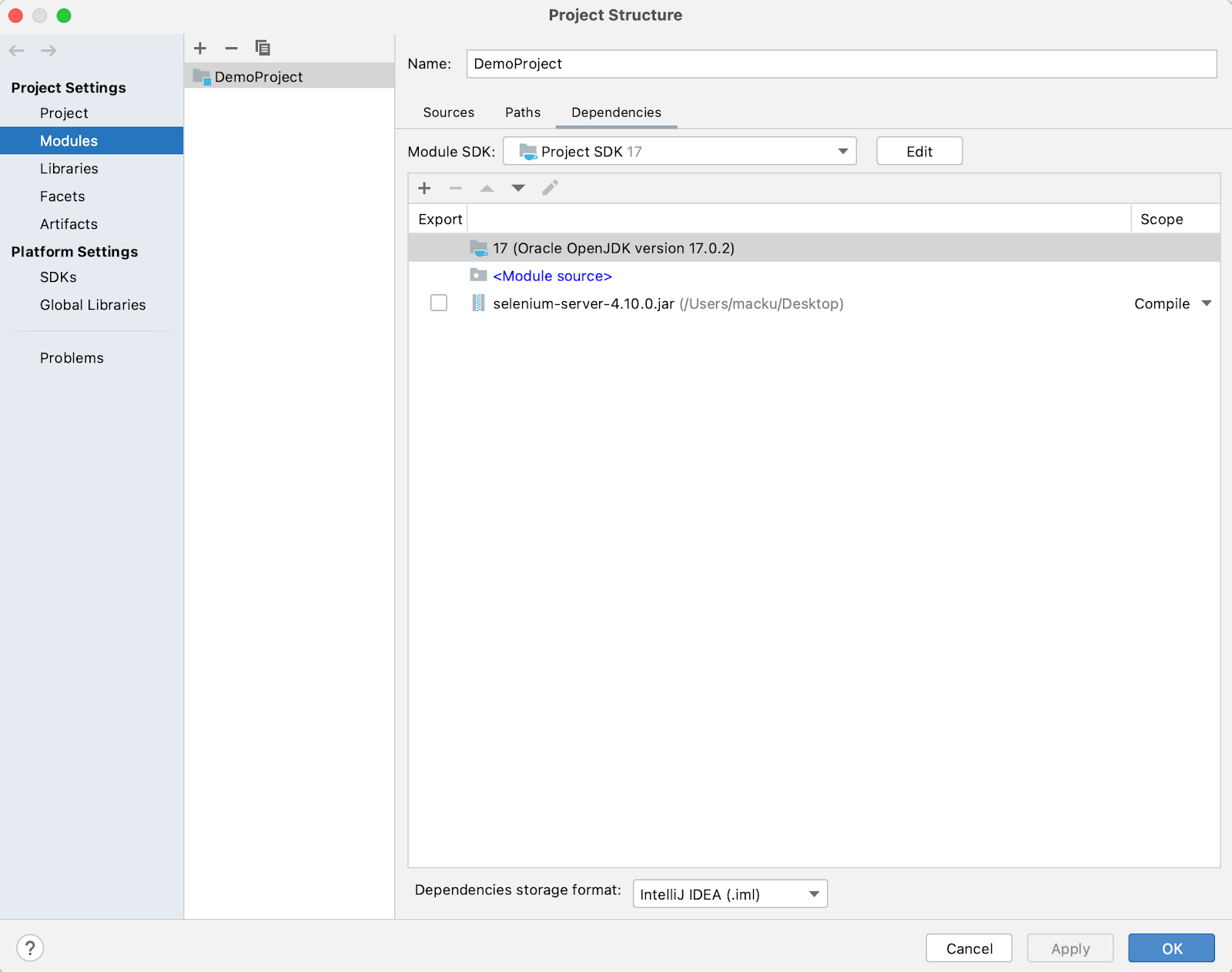Switch to the Paths tab

pos(522,112)
